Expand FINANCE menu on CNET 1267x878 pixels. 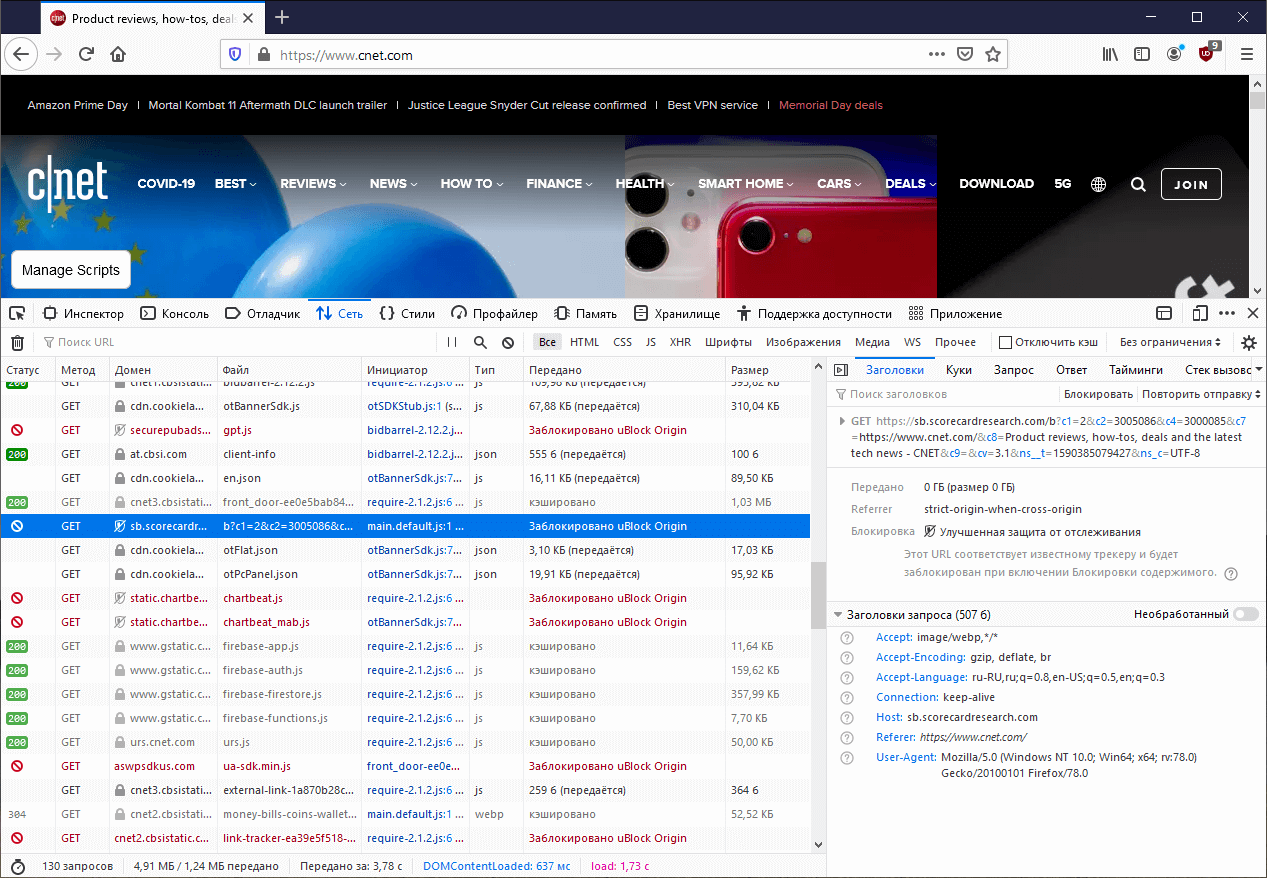coord(559,184)
